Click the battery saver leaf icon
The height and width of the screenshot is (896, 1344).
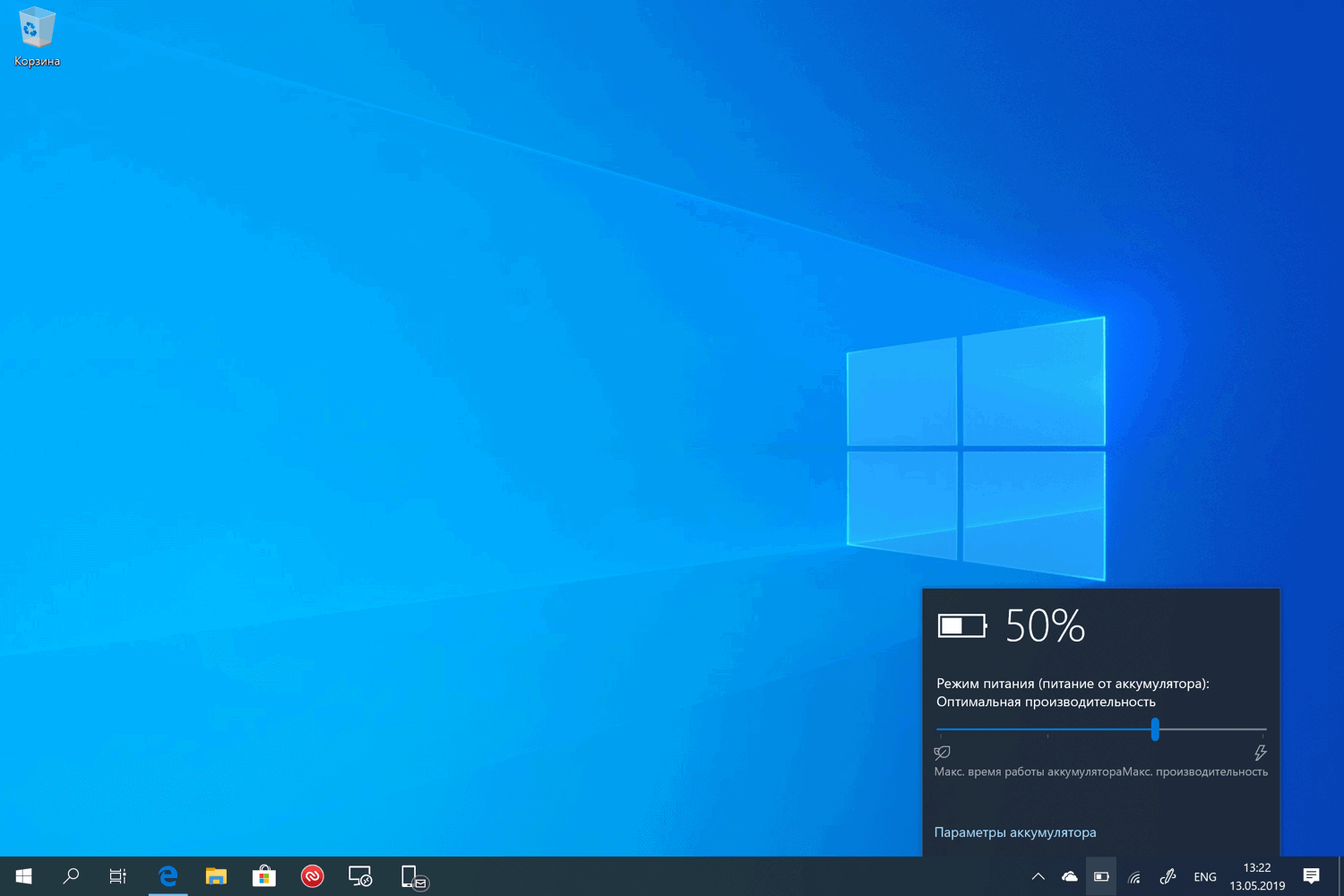point(942,753)
